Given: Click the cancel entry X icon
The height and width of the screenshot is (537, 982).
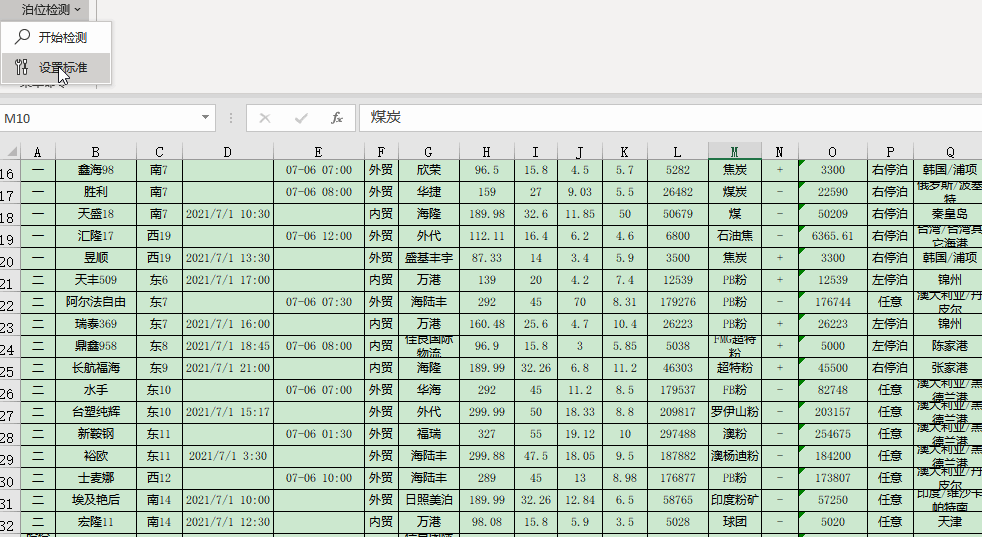Looking at the screenshot, I should (x=265, y=118).
